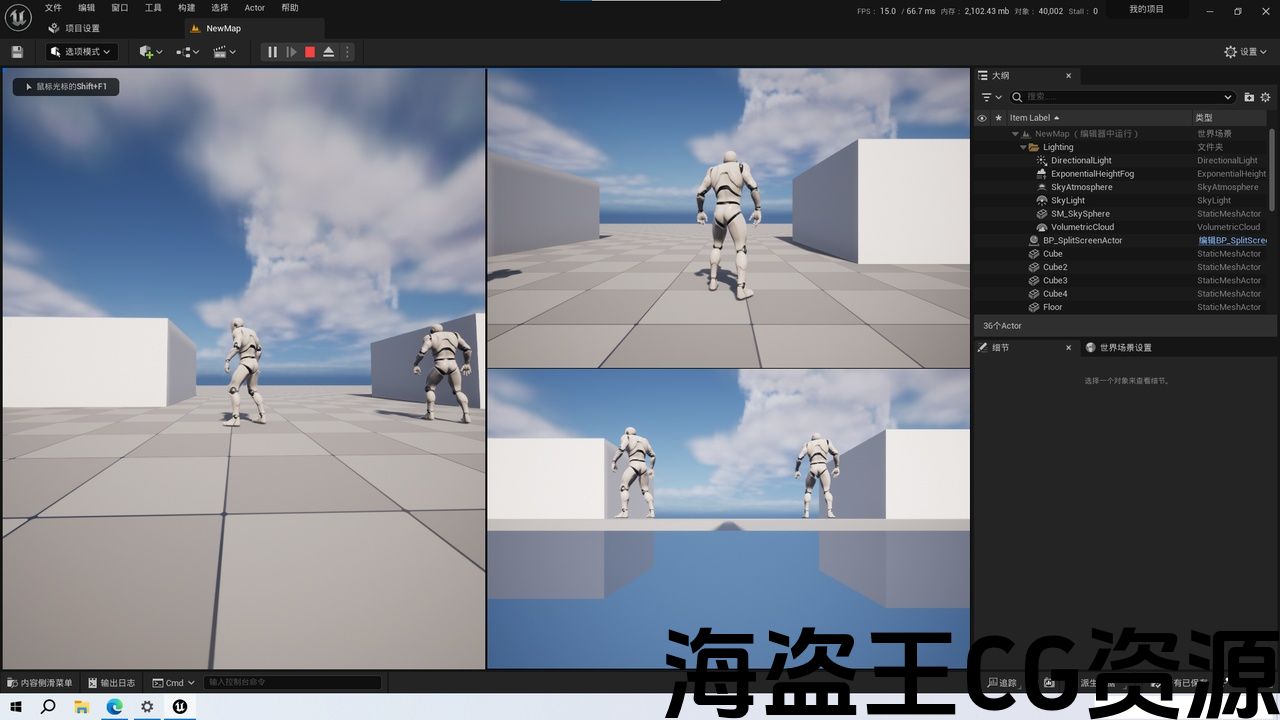Click the console command input field
This screenshot has width=1280, height=720.
click(x=293, y=683)
